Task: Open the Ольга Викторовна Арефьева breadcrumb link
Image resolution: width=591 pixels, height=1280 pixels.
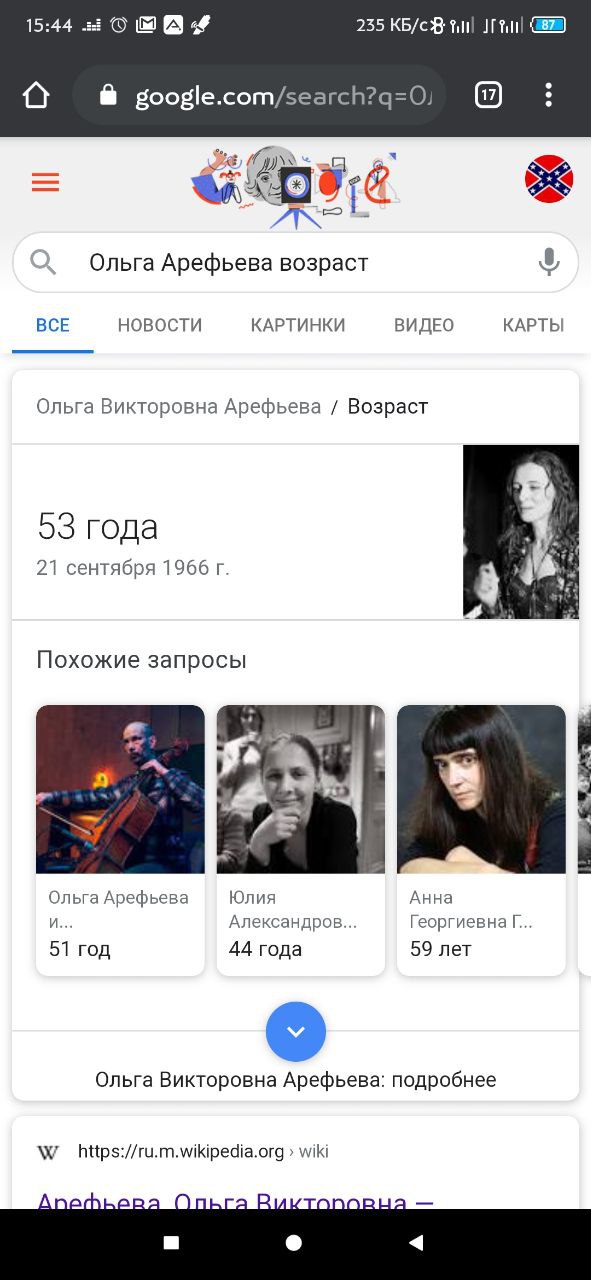Action: (x=179, y=406)
